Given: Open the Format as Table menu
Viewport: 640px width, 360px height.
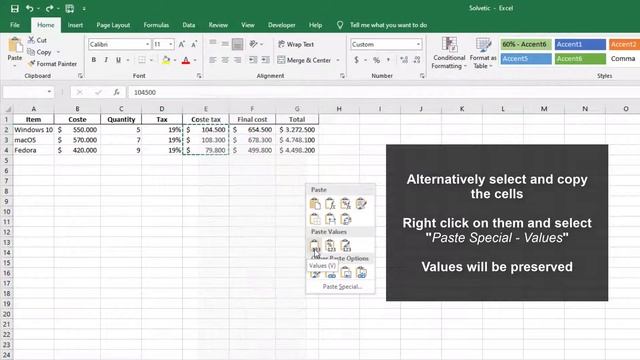Looking at the screenshot, I should click(483, 53).
